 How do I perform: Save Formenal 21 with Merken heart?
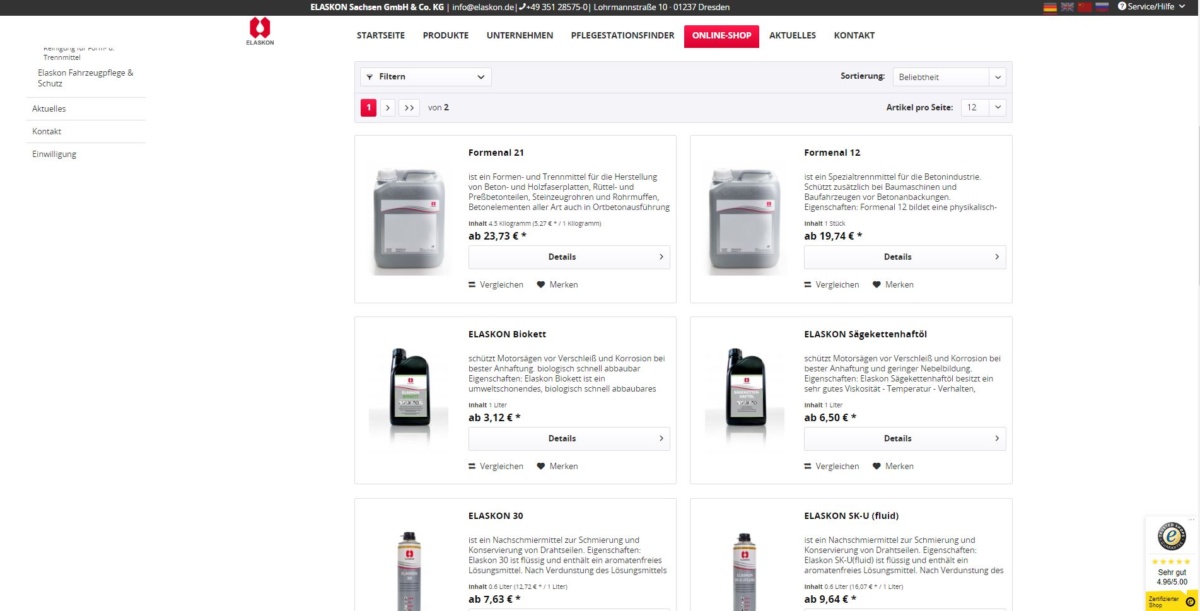pyautogui.click(x=557, y=285)
